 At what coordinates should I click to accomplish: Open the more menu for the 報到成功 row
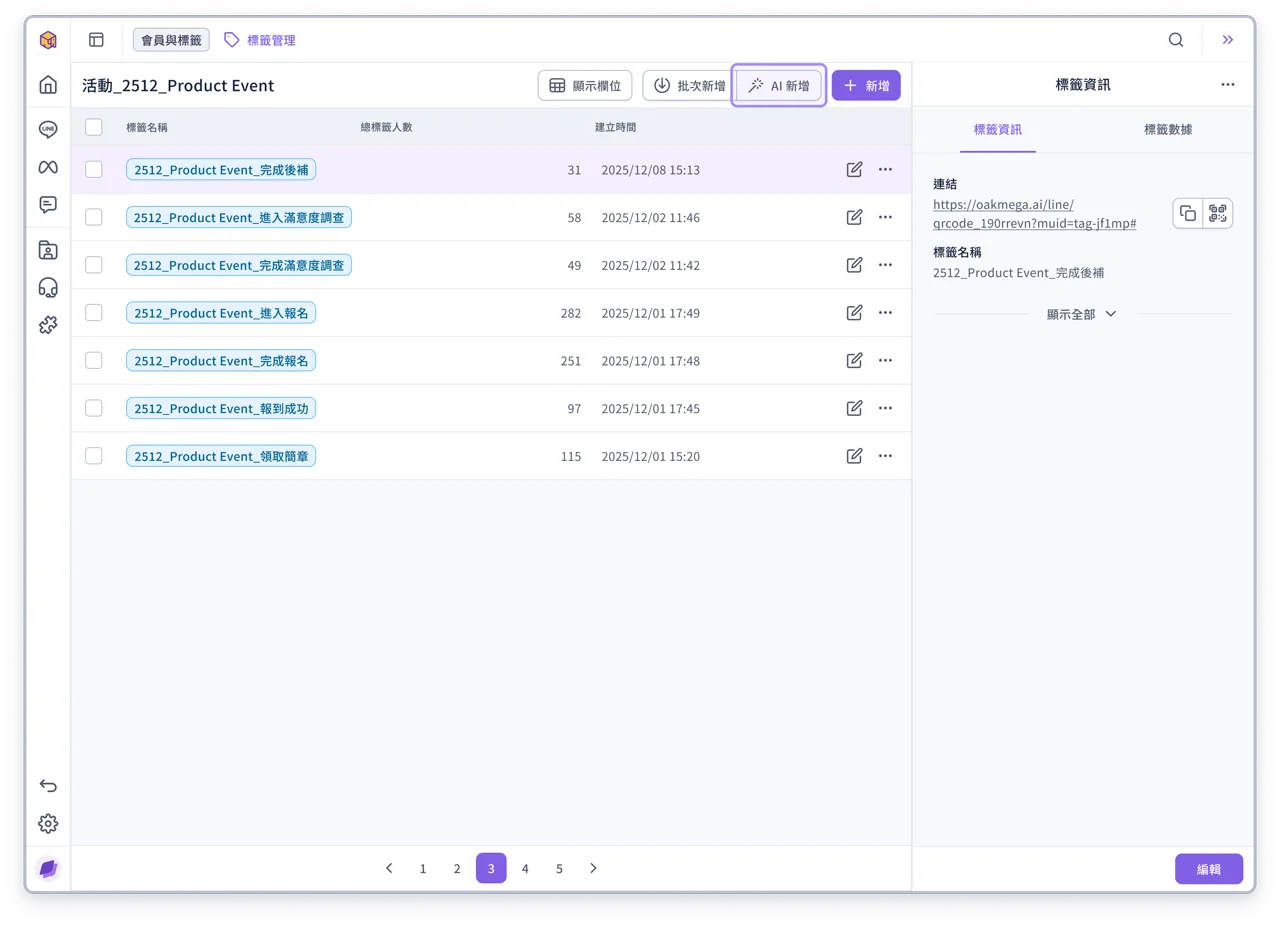click(x=885, y=408)
